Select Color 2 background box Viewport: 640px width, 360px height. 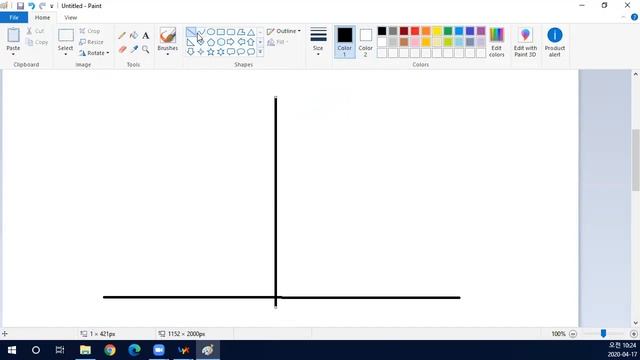(x=365, y=42)
